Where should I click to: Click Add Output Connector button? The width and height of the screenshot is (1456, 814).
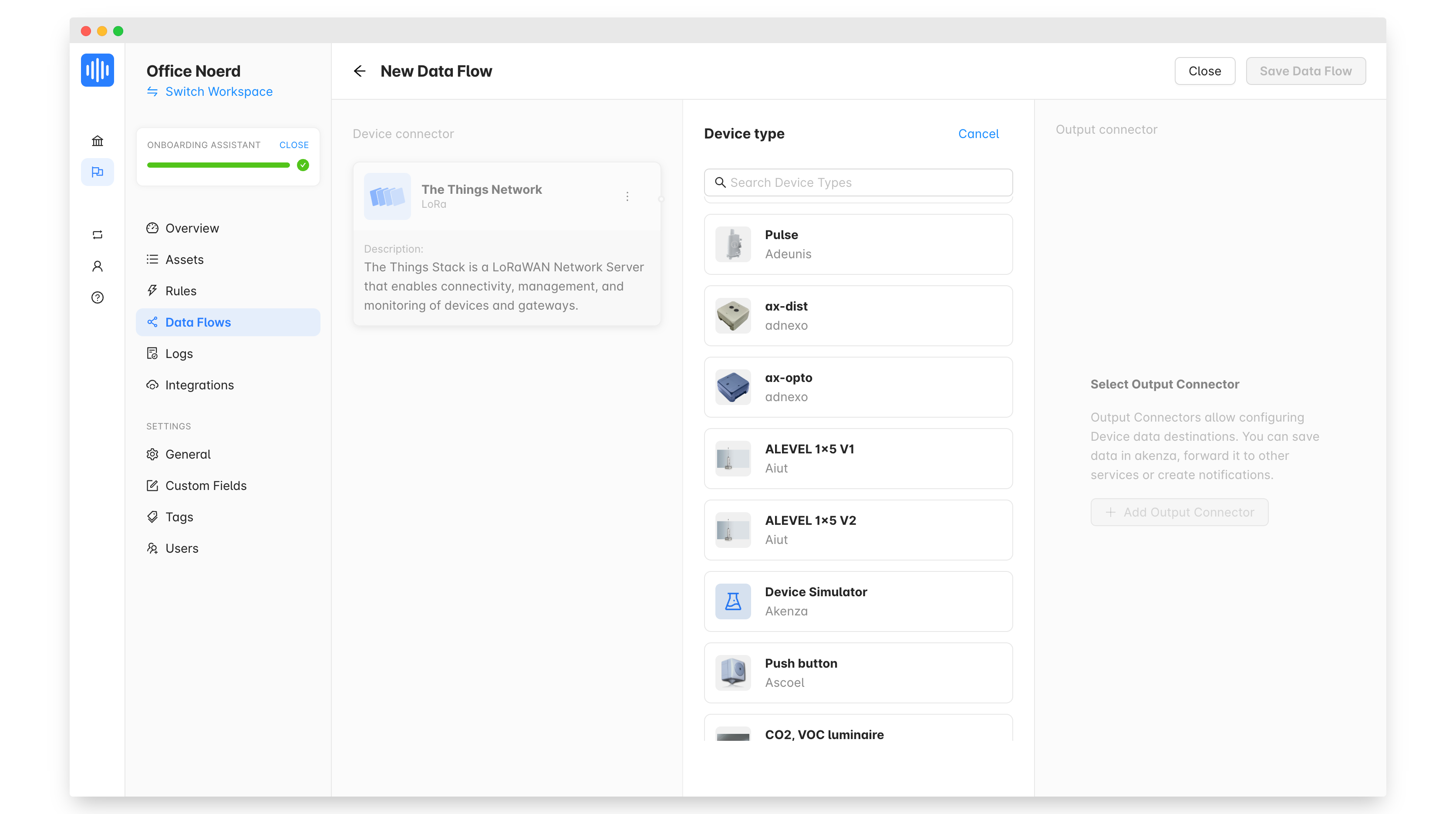[x=1179, y=512]
